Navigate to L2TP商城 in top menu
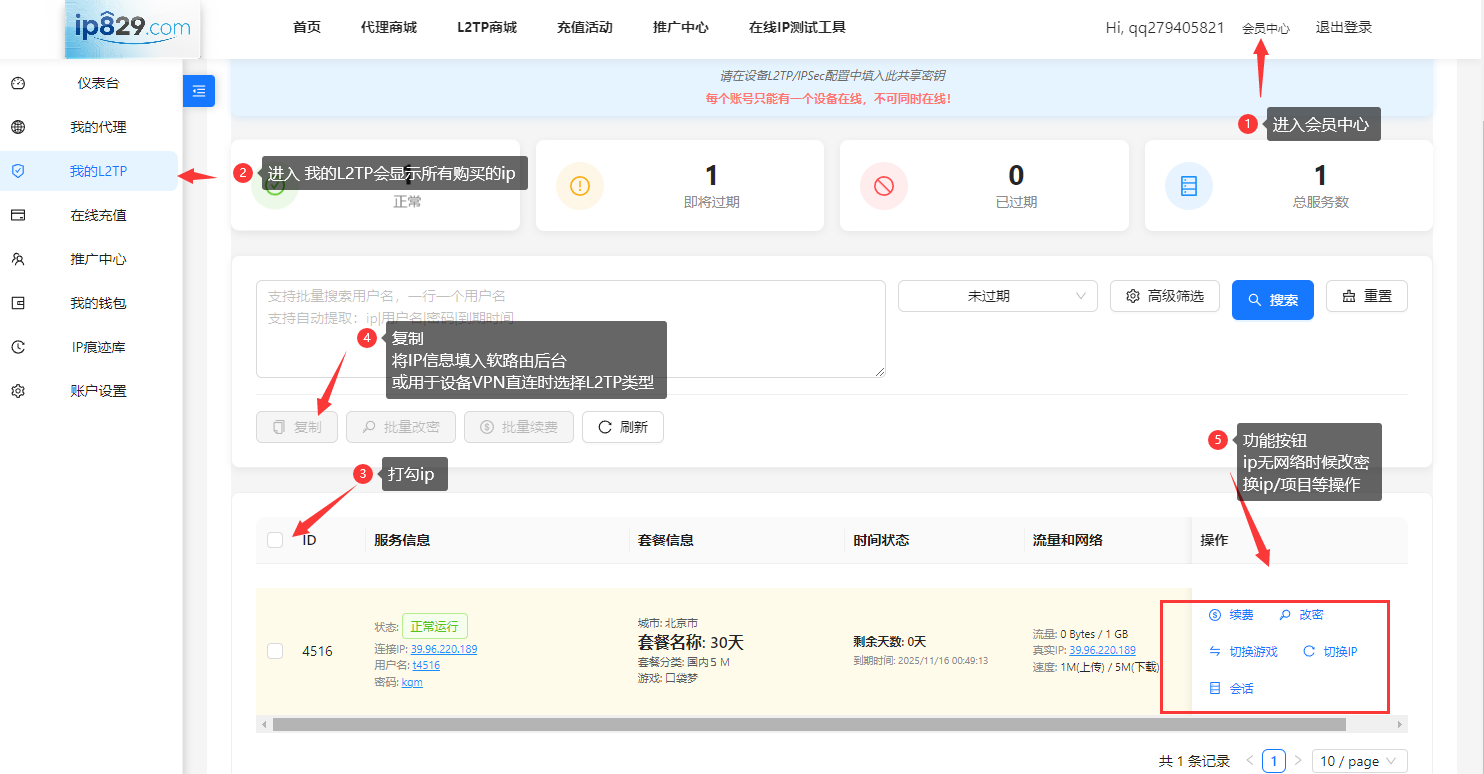1484x774 pixels. 486,27
